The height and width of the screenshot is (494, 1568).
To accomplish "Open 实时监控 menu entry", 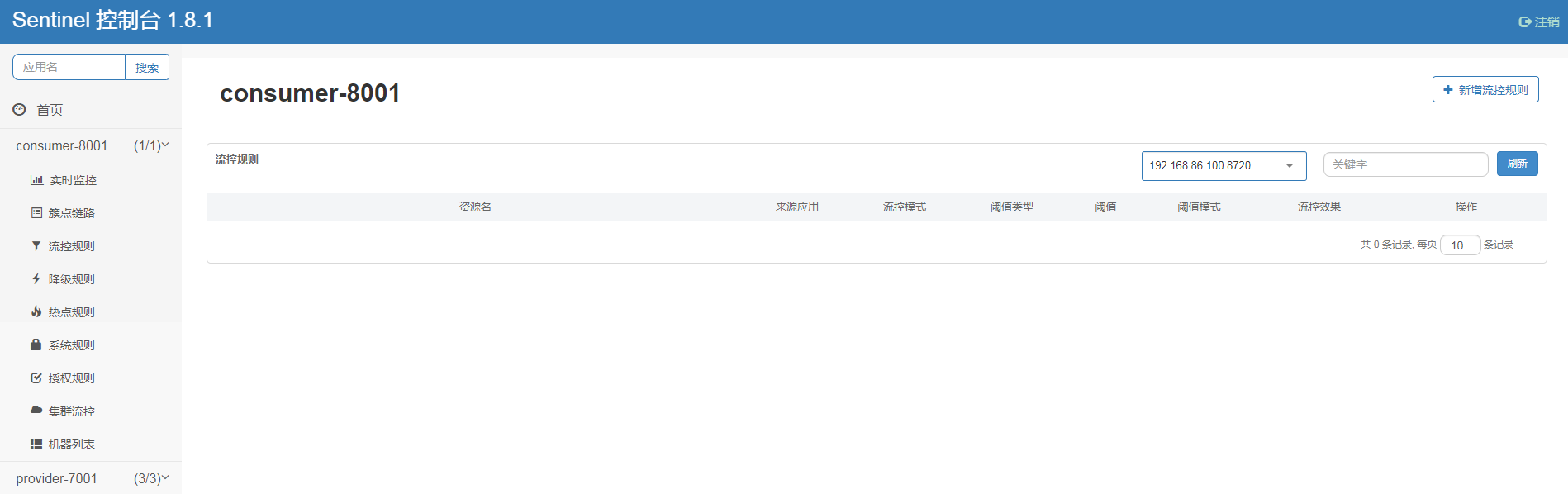I will 73,180.
